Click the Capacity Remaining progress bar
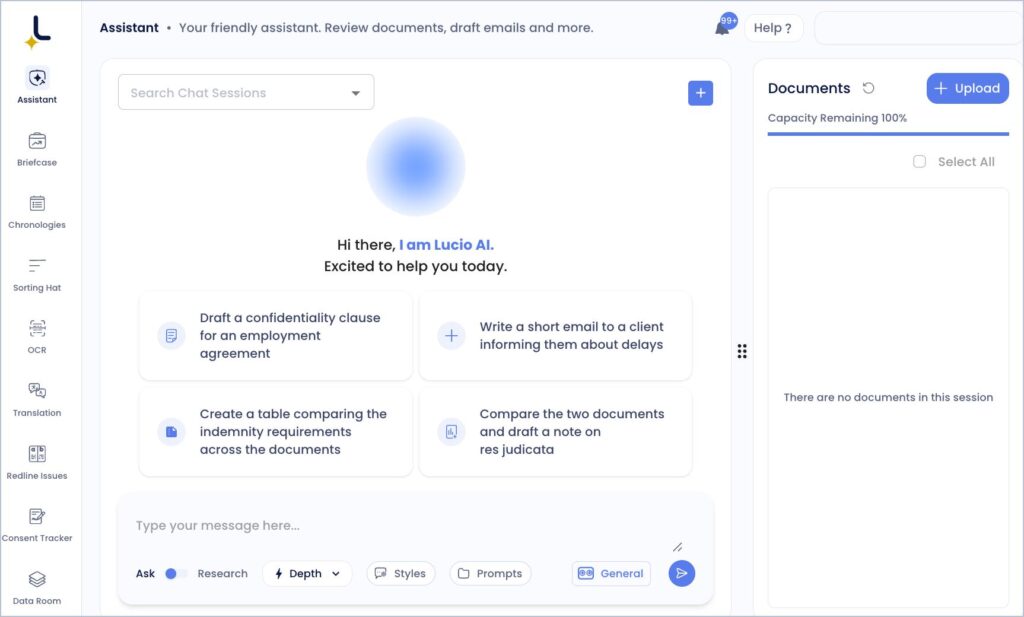The image size is (1024, 617). coord(888,134)
